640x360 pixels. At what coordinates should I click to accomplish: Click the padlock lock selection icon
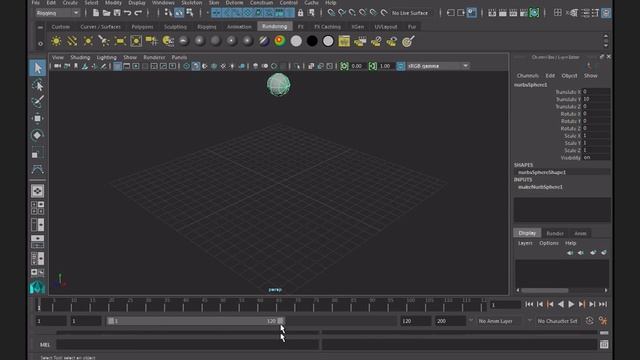pyautogui.click(x=300, y=13)
